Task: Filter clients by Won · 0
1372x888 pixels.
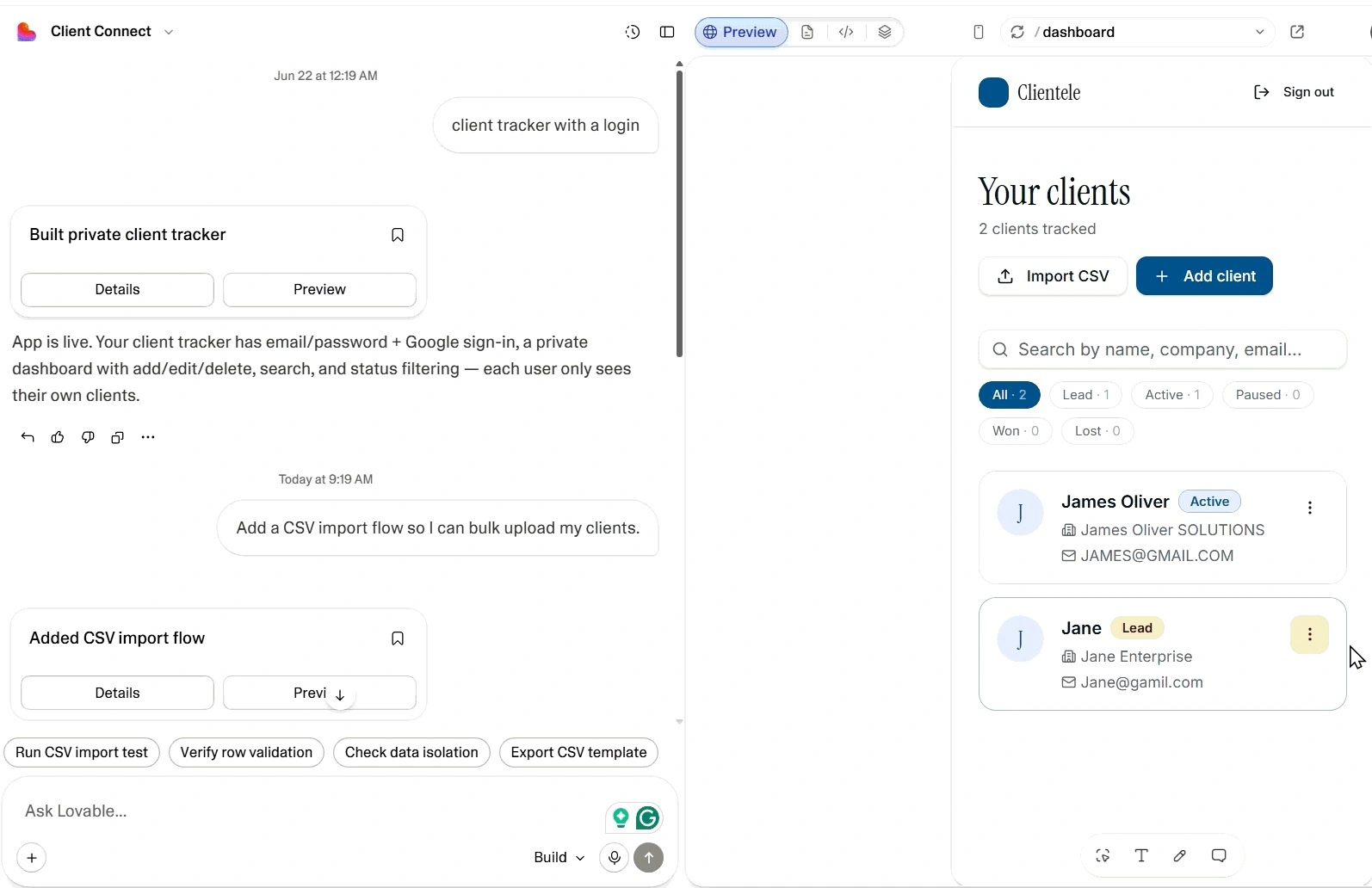Action: [x=1016, y=431]
